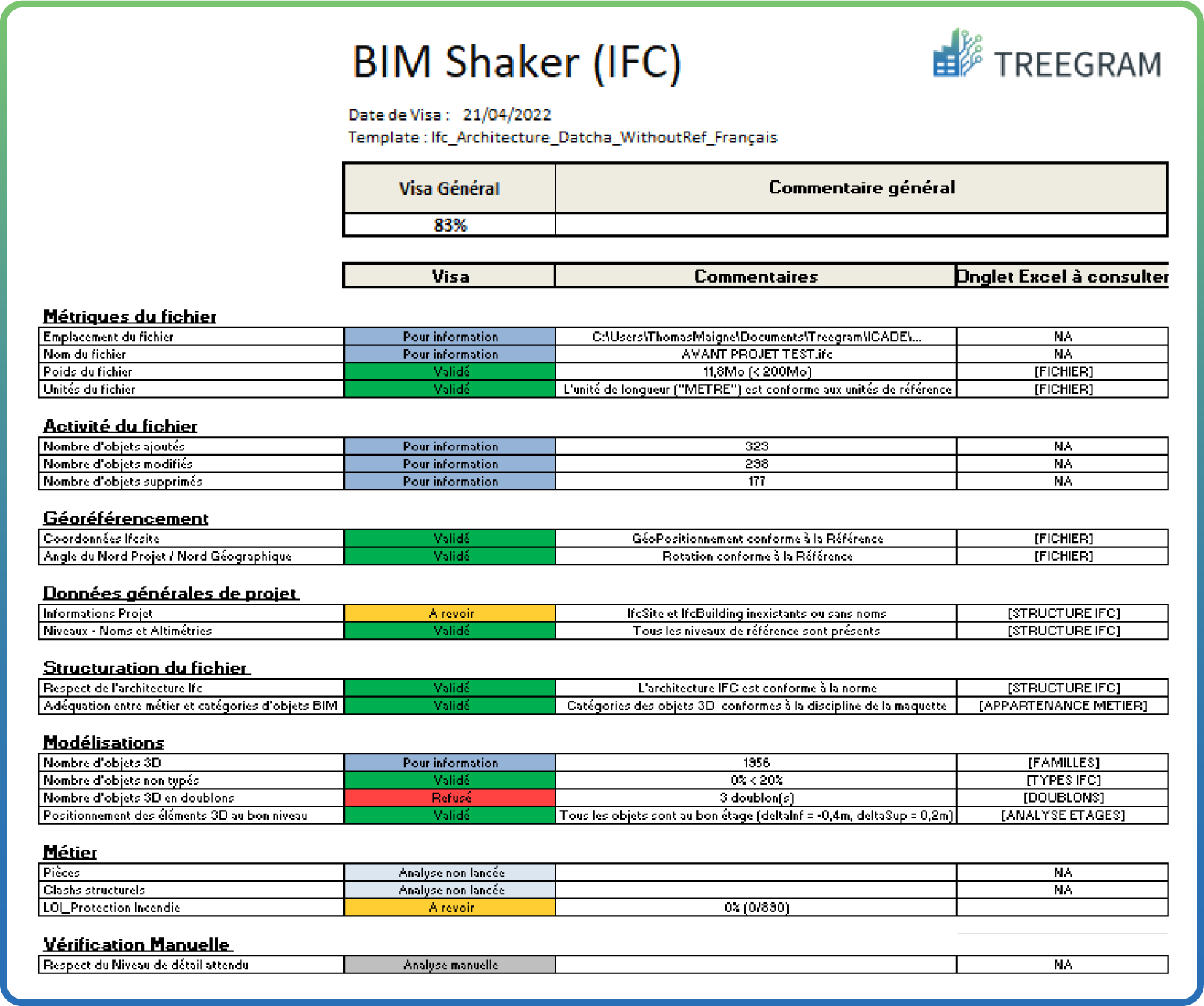
Task: Select the '0% < 20%' comment cell
Action: click(756, 780)
